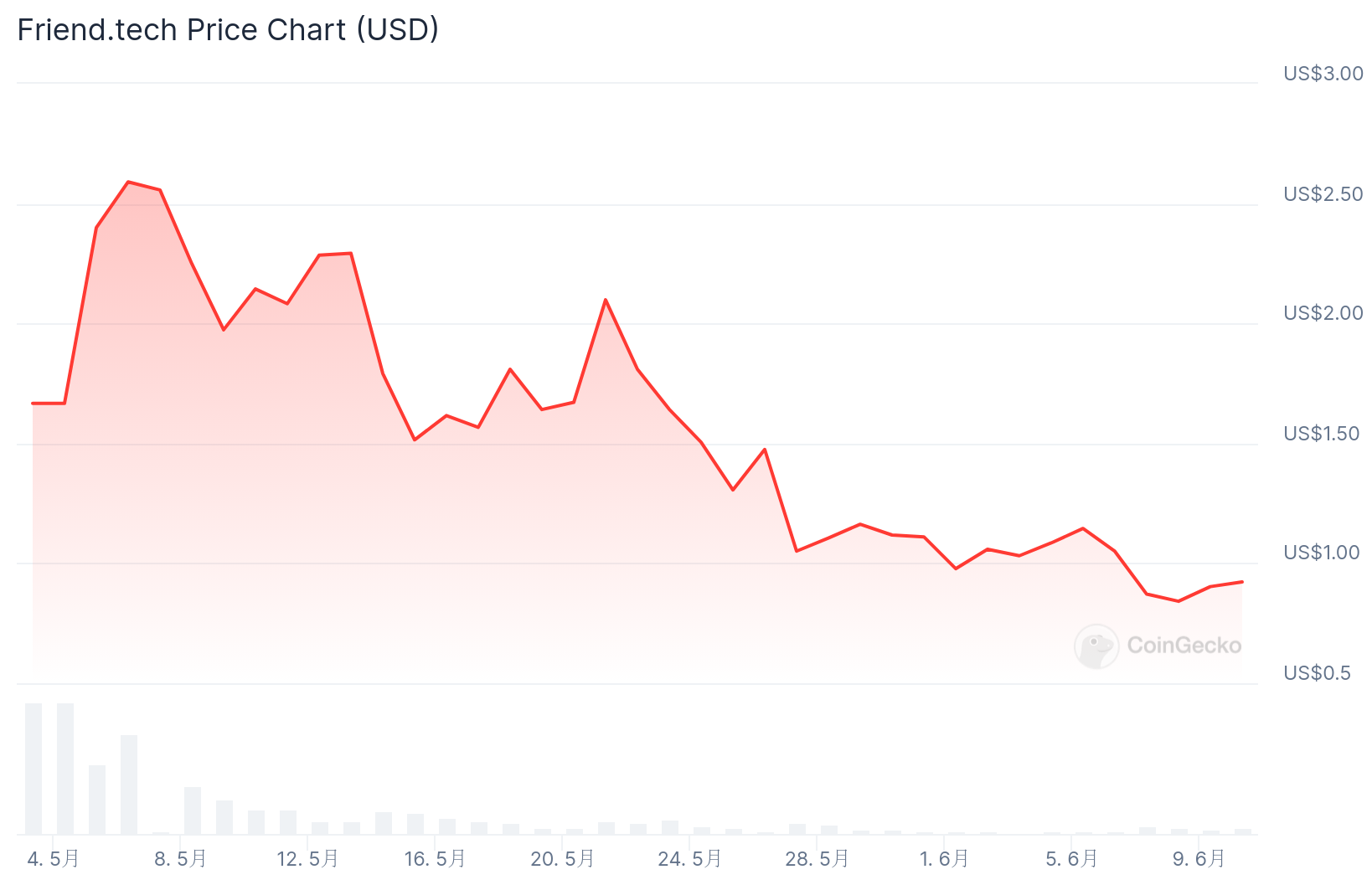Click the US$0.5 price axis label
Image resolution: width=1372 pixels, height=885 pixels.
pyautogui.click(x=1317, y=673)
